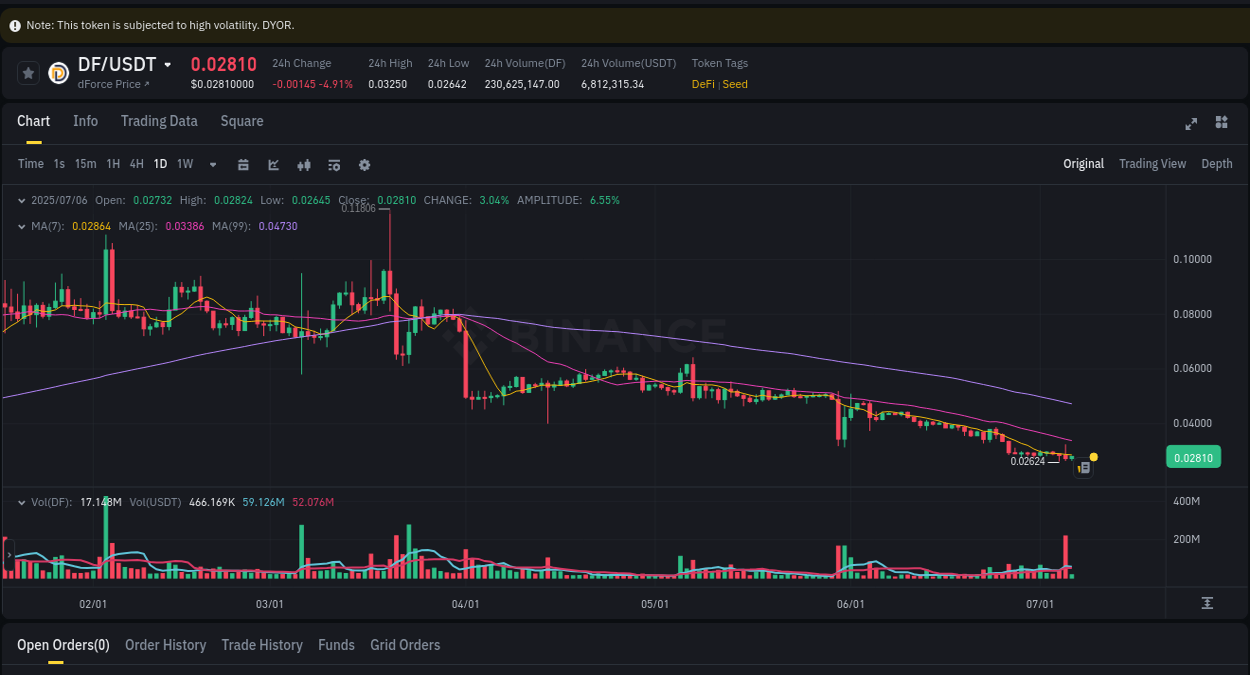Open the chart settings gear icon
The width and height of the screenshot is (1250, 675).
point(364,164)
